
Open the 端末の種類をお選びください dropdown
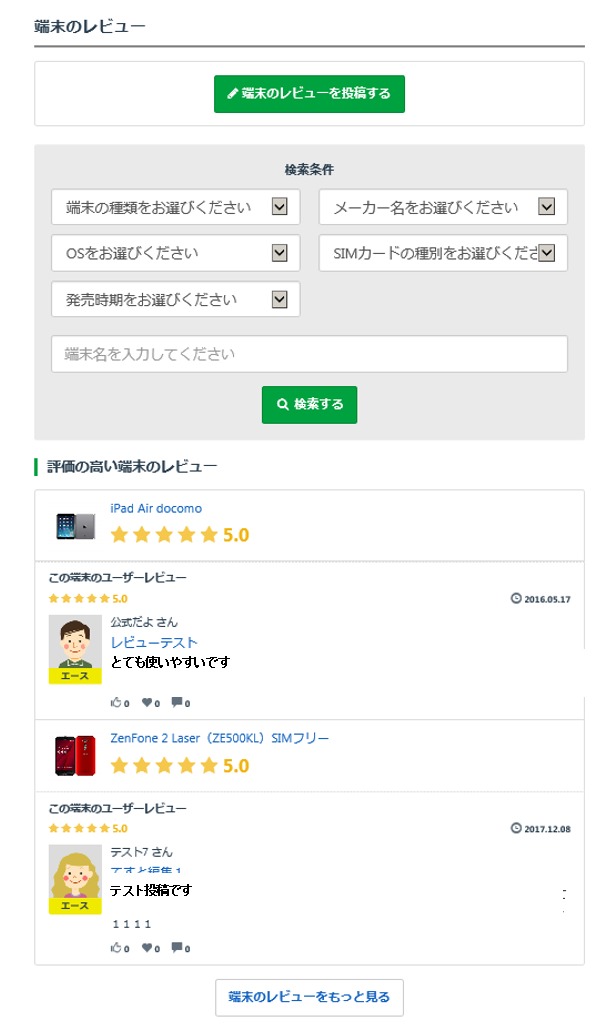pos(175,207)
